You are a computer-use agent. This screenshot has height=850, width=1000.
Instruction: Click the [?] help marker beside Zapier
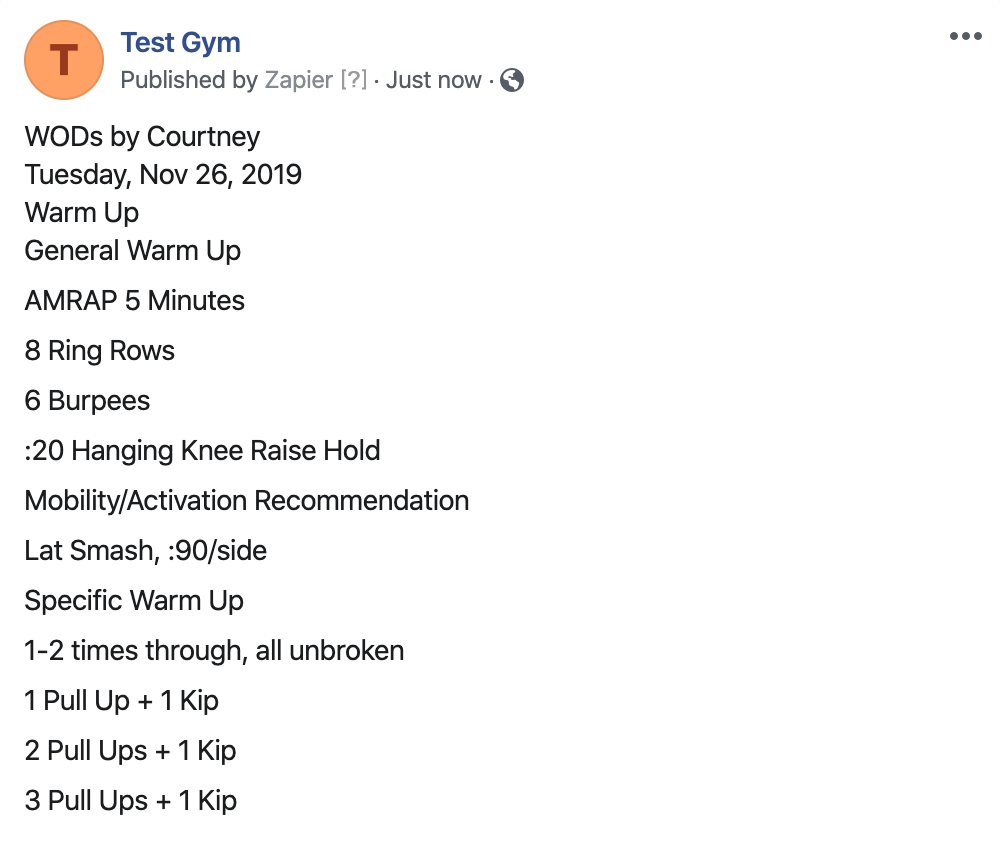click(354, 80)
